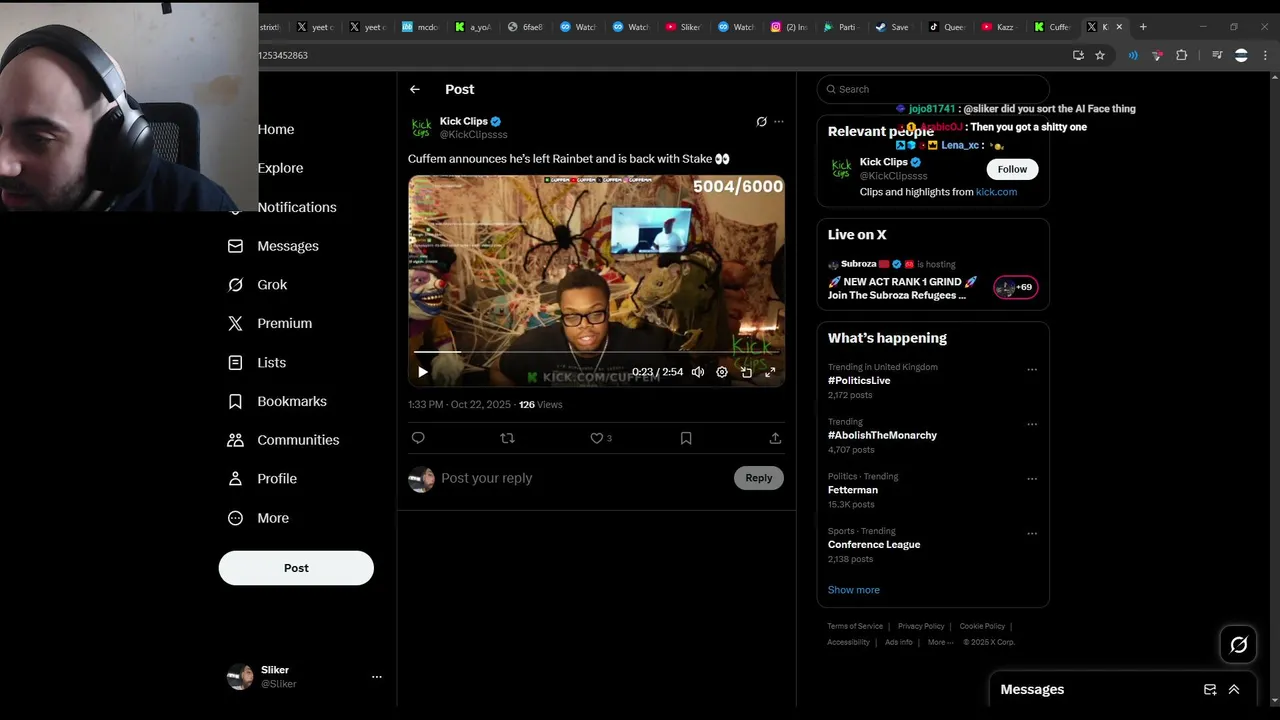The image size is (1280, 720).
Task: Bookmark page with the star icon
Action: point(1100,55)
